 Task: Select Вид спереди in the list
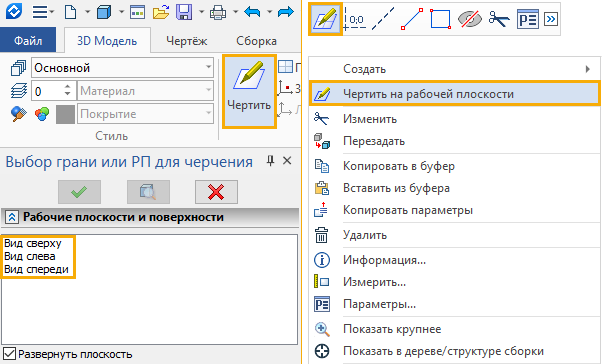pos(36,269)
